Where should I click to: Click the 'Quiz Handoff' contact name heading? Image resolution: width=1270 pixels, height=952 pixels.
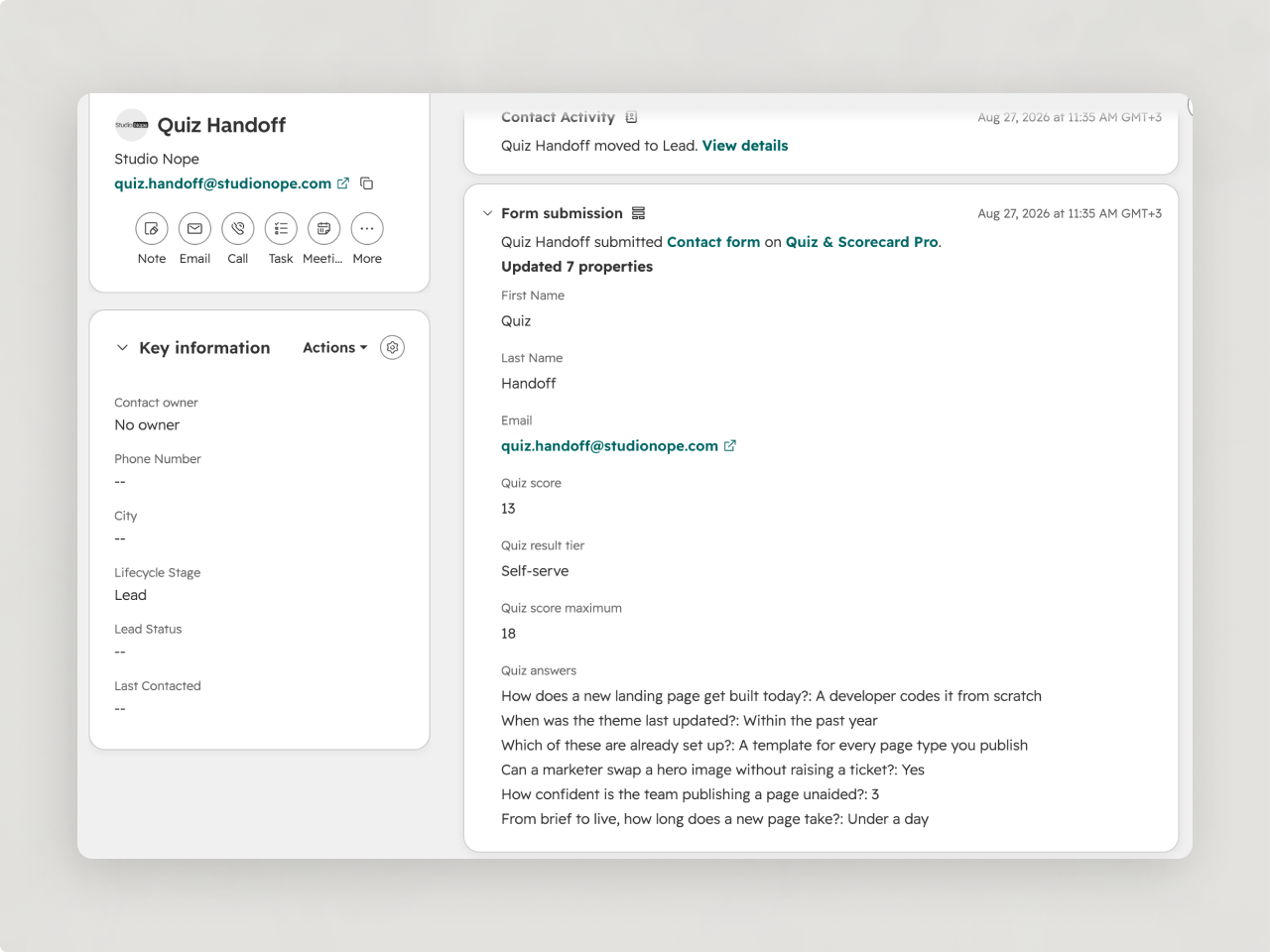pos(221,125)
